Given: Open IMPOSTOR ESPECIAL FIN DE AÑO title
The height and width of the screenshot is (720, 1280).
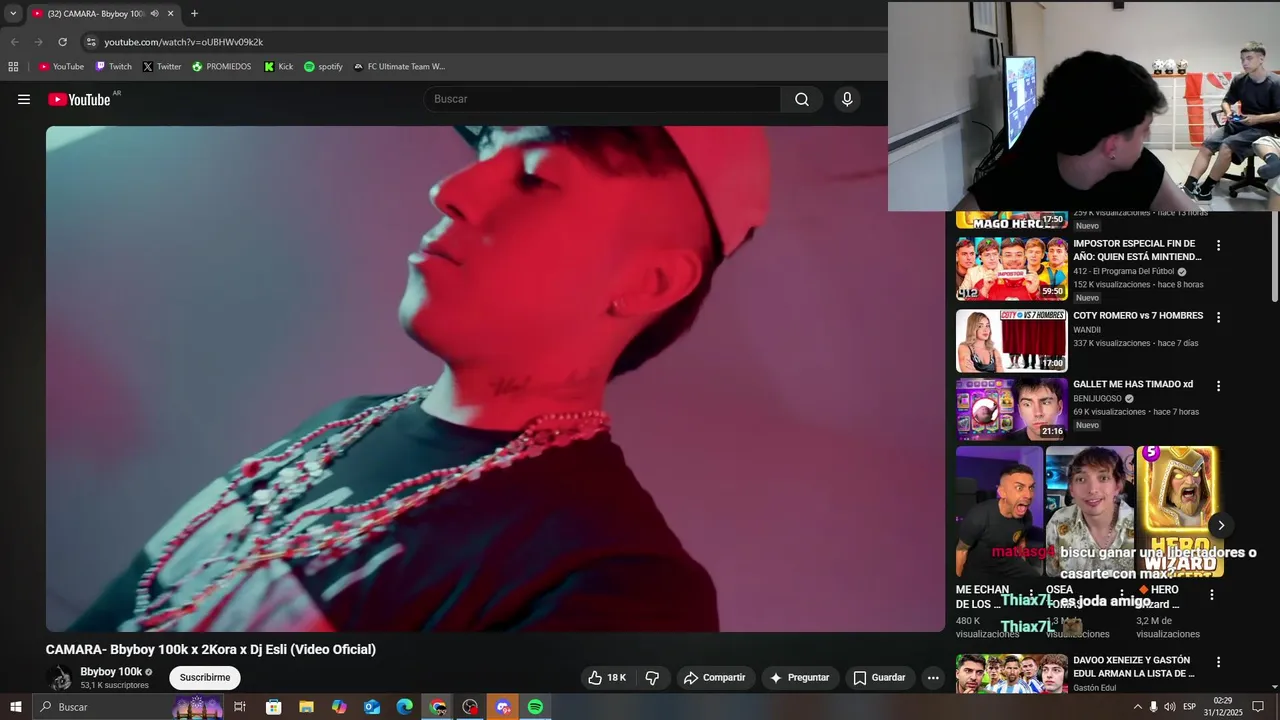Looking at the screenshot, I should (1137, 250).
